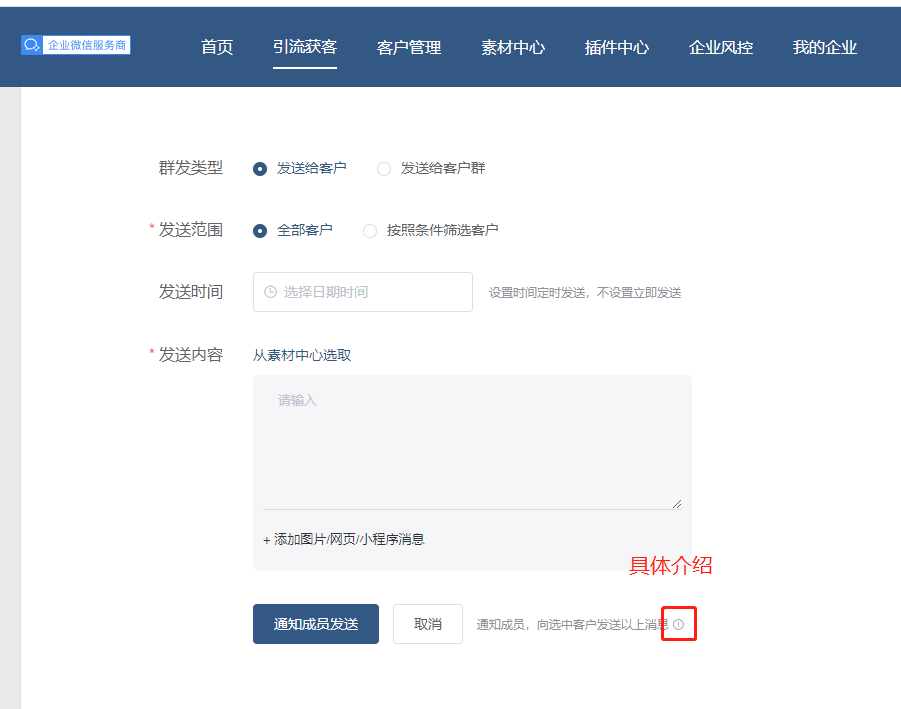Click the 设置时间定时发送 hint text
The image size is (901, 709).
[x=585, y=293]
